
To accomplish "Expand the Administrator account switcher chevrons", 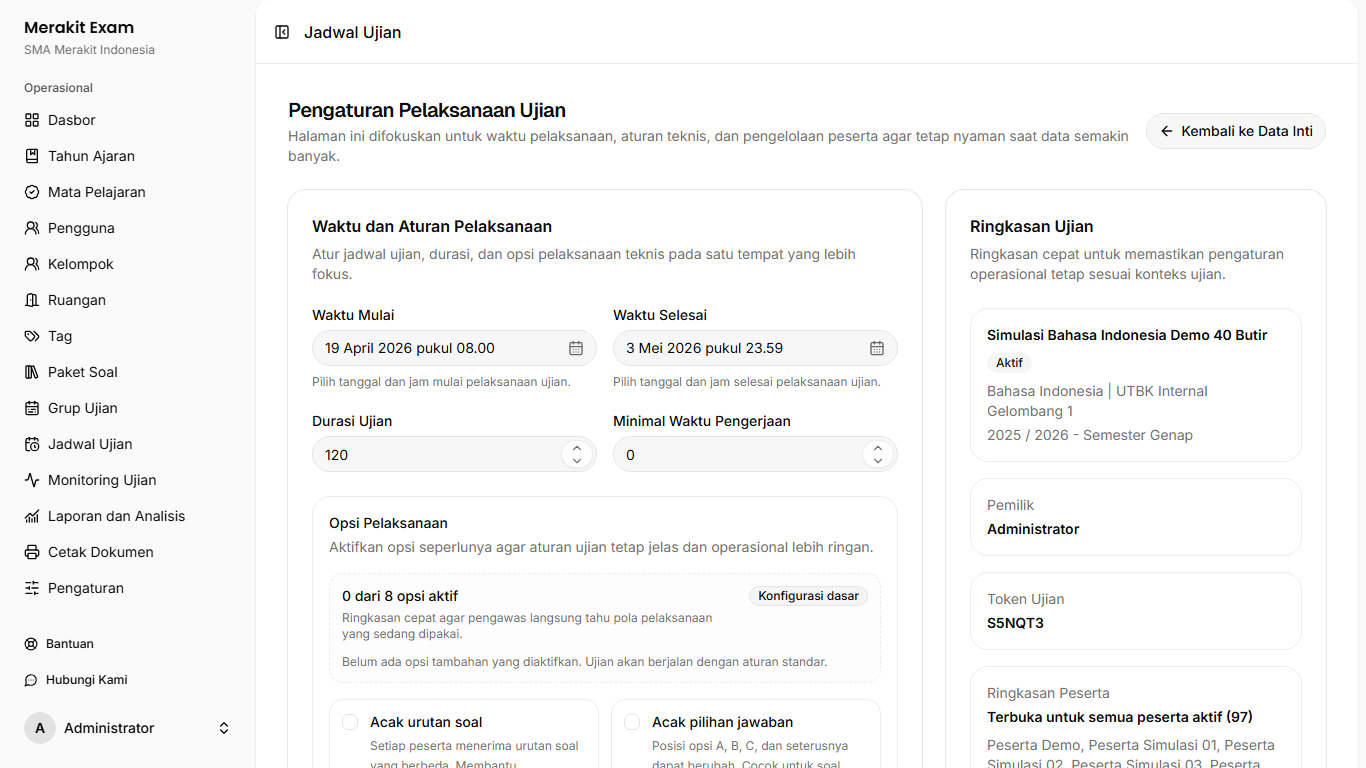I will (224, 728).
